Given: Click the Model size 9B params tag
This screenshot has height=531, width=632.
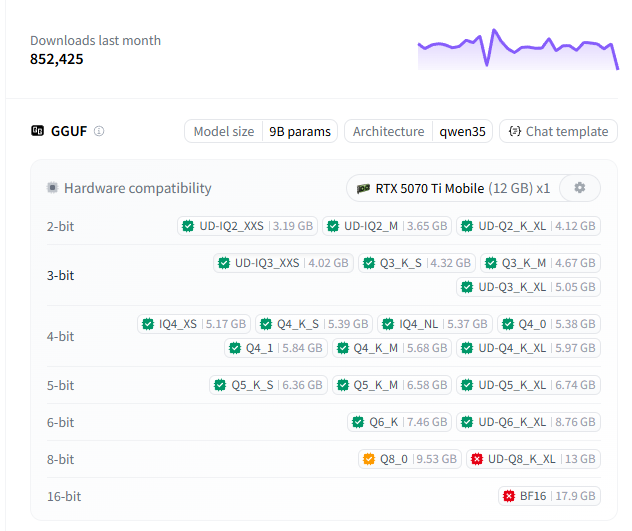Looking at the screenshot, I should tap(261, 131).
